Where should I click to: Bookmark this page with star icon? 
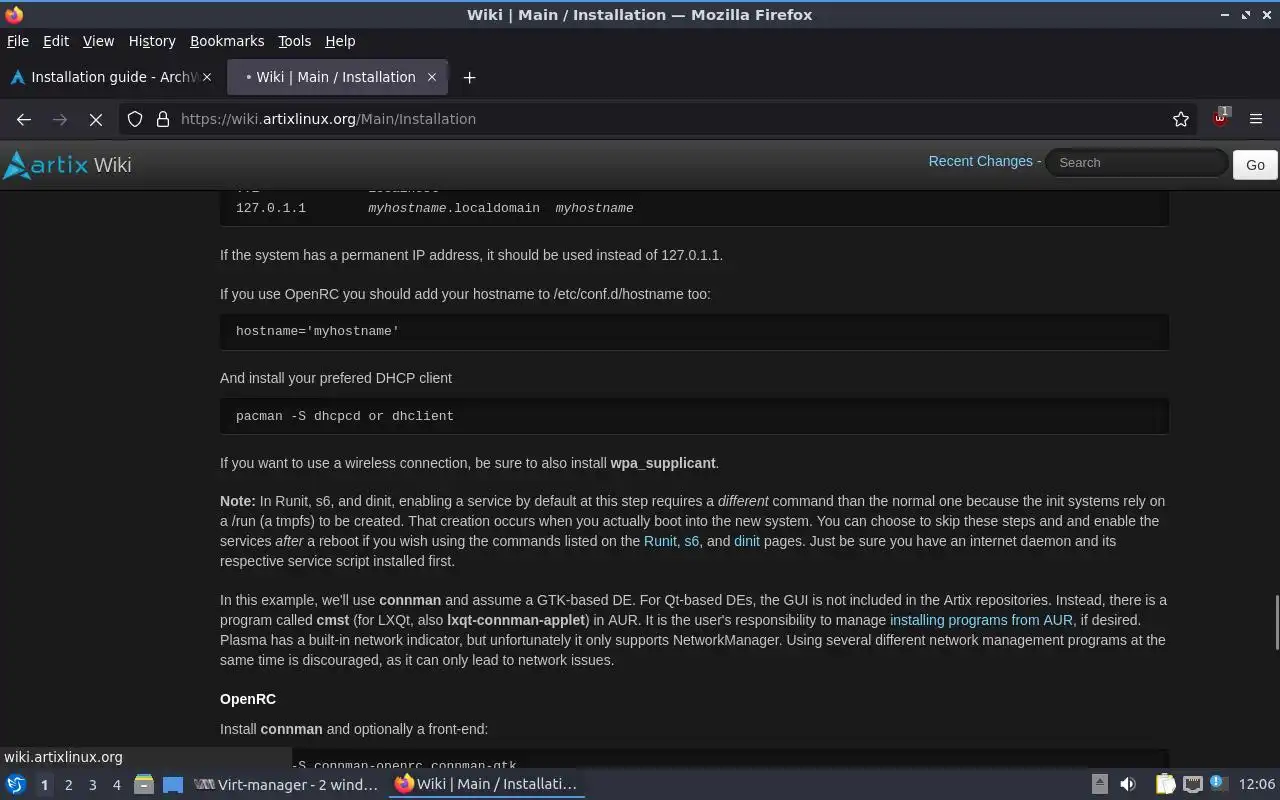point(1181,119)
